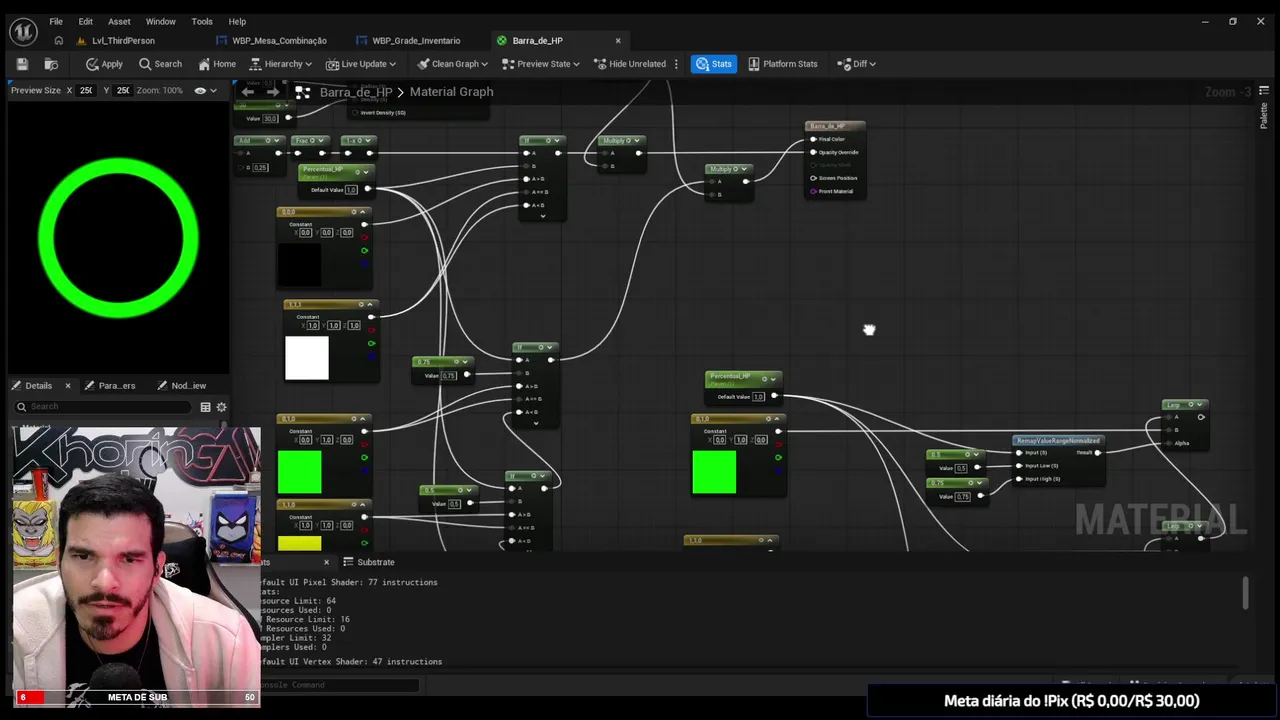The image size is (1280, 720).
Task: Close the Stats output panel tab
Action: tap(326, 562)
